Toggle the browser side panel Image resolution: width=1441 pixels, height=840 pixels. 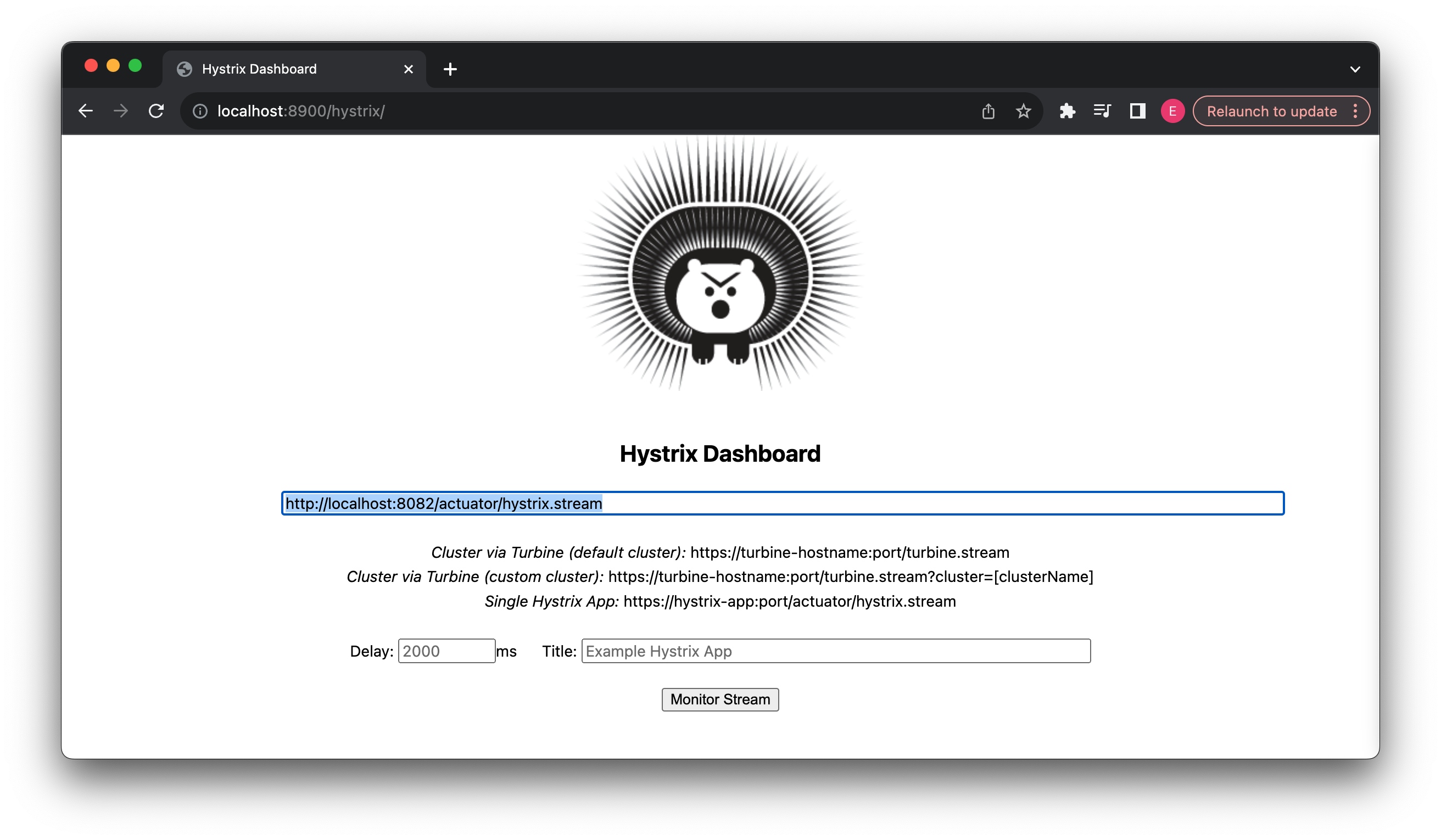pos(1137,111)
